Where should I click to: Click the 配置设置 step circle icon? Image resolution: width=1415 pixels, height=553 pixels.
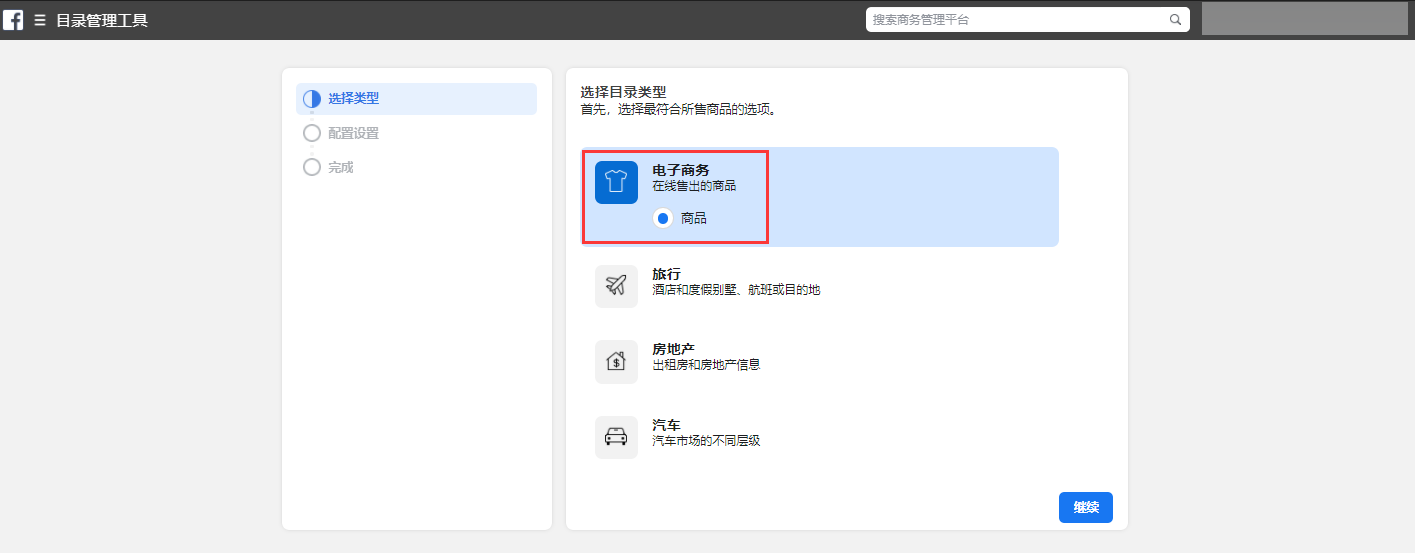coord(312,133)
